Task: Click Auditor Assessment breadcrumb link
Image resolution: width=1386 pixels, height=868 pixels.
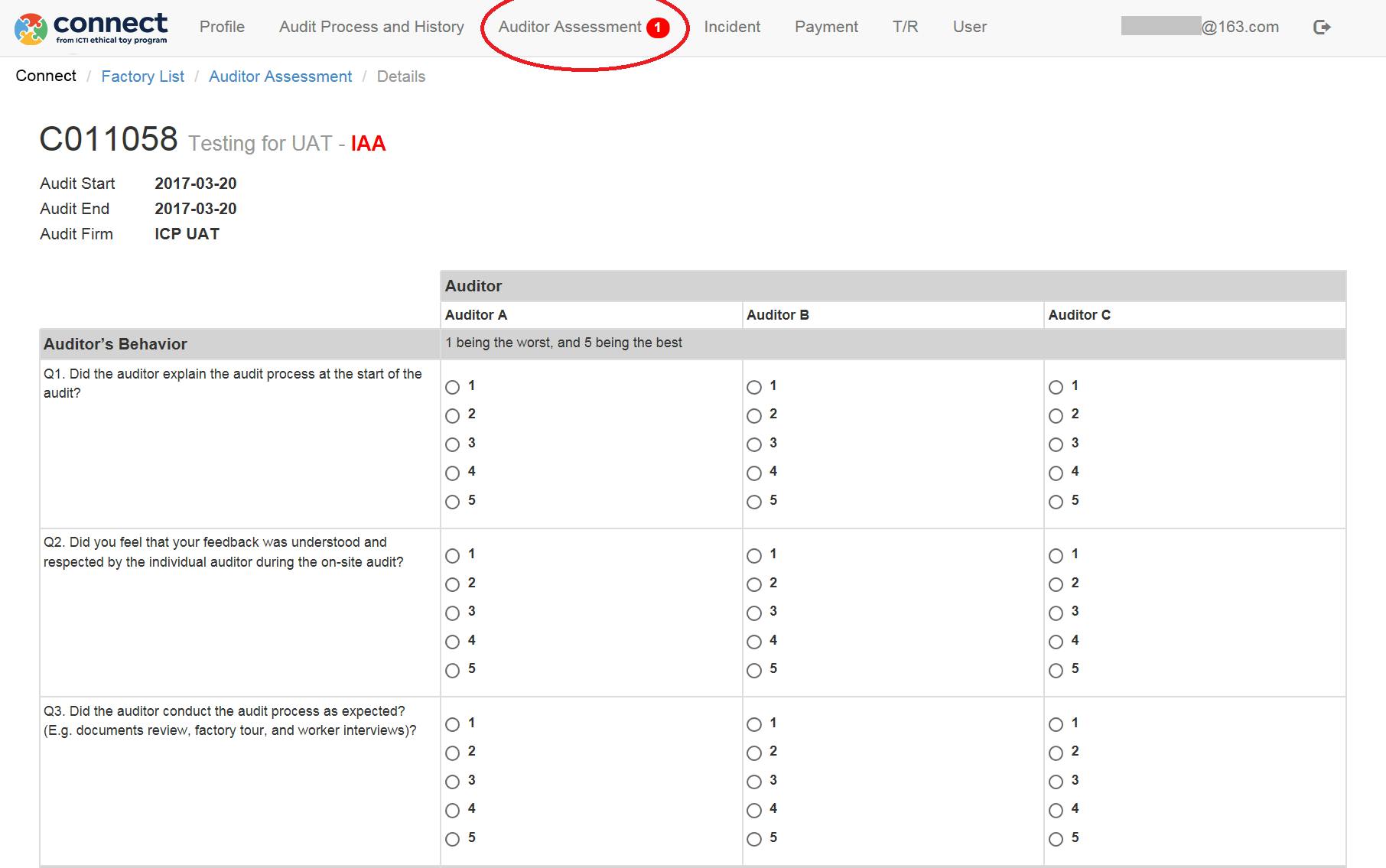Action: click(280, 76)
